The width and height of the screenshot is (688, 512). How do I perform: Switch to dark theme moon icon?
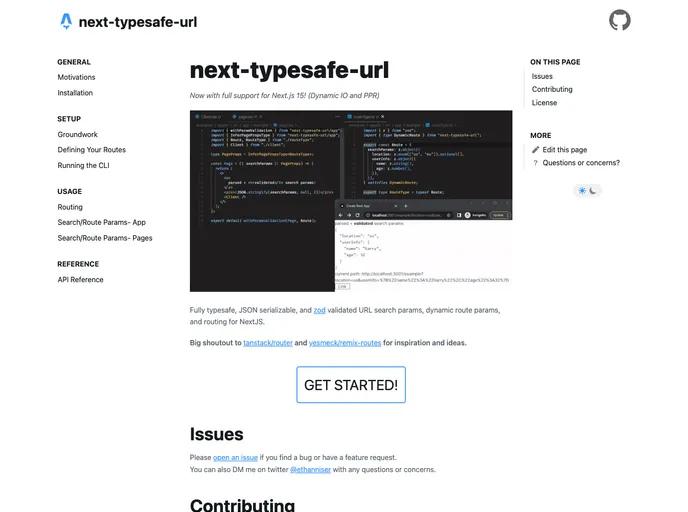coord(593,190)
